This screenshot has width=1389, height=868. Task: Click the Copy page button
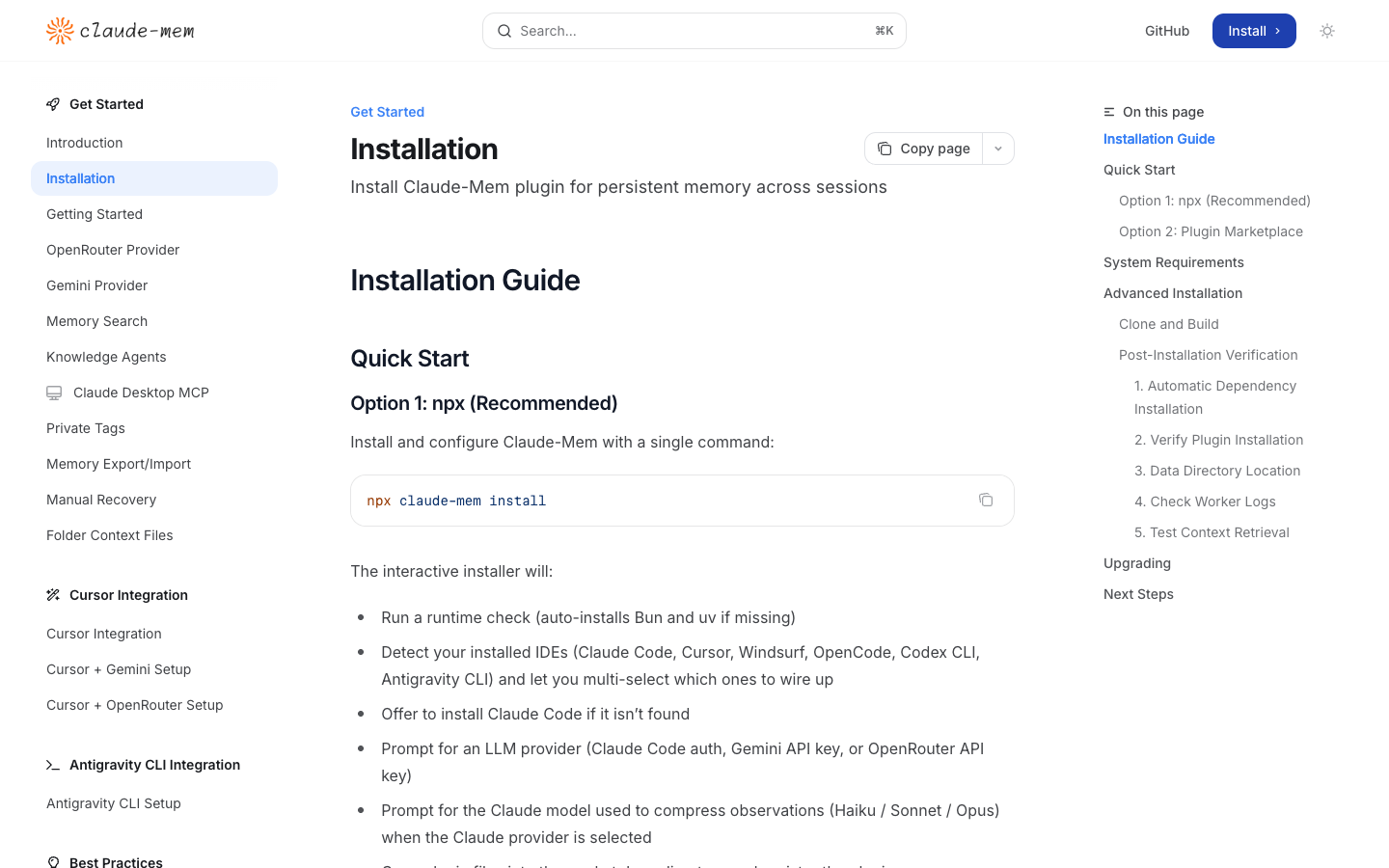coord(924,149)
